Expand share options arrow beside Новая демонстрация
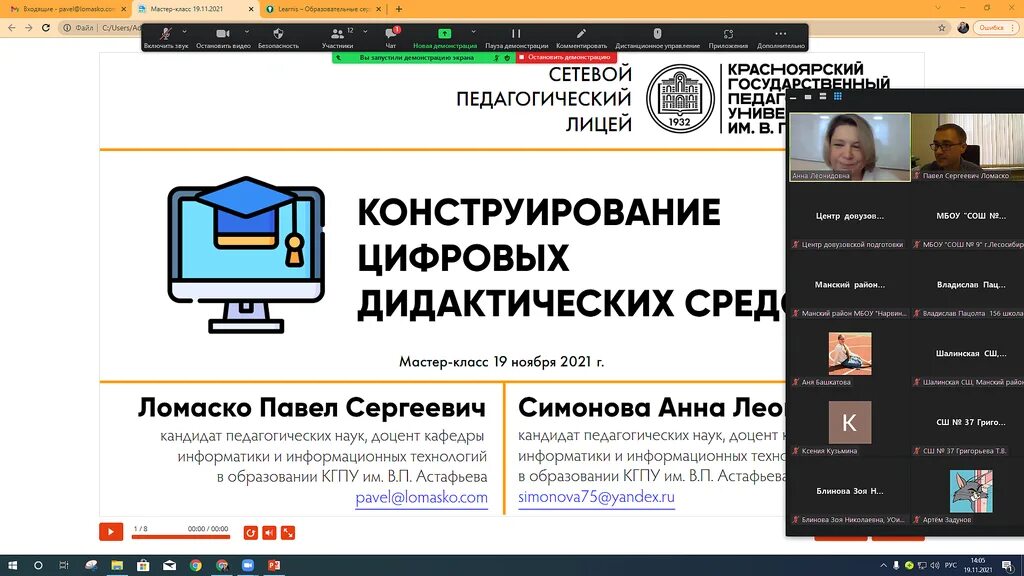The height and width of the screenshot is (576, 1024). point(473,31)
